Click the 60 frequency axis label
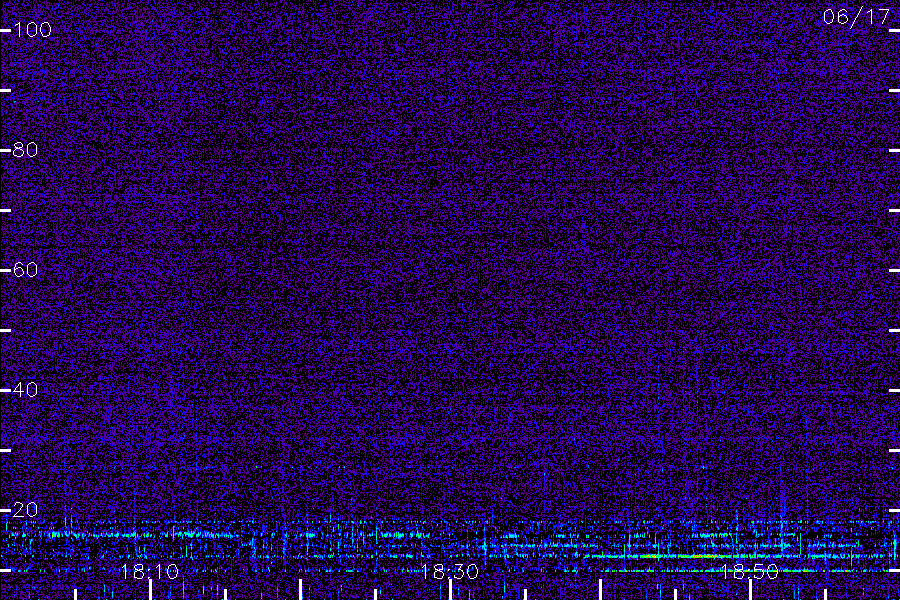 point(25,270)
